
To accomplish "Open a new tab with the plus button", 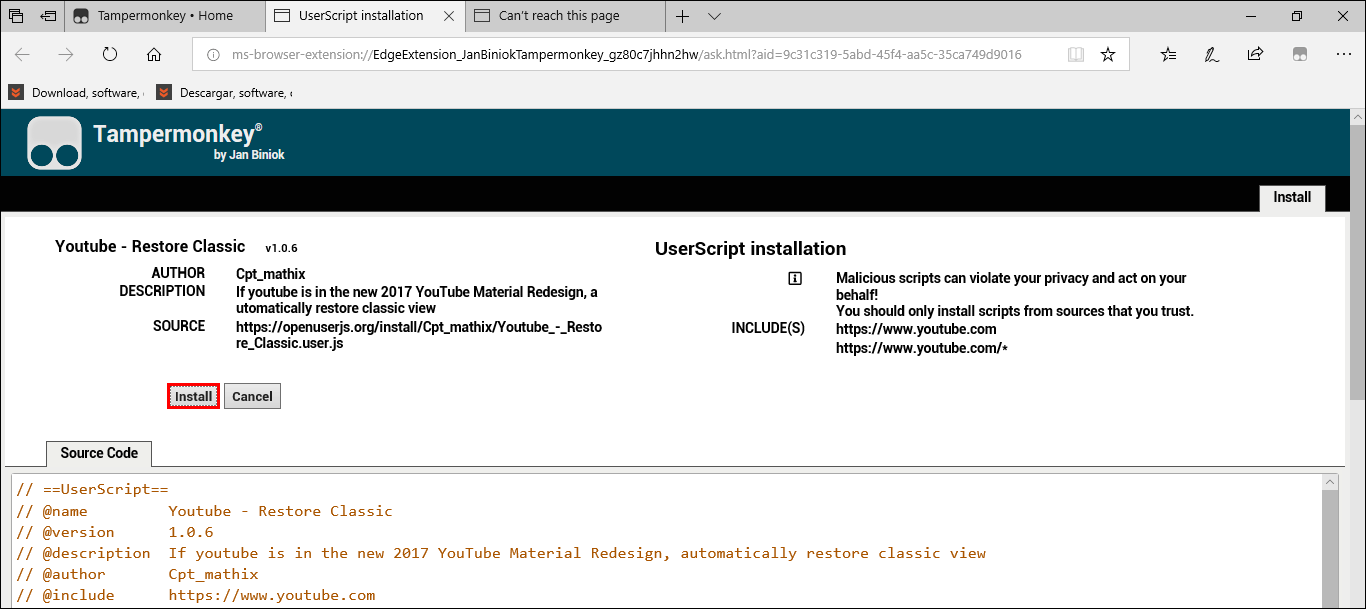I will point(683,16).
